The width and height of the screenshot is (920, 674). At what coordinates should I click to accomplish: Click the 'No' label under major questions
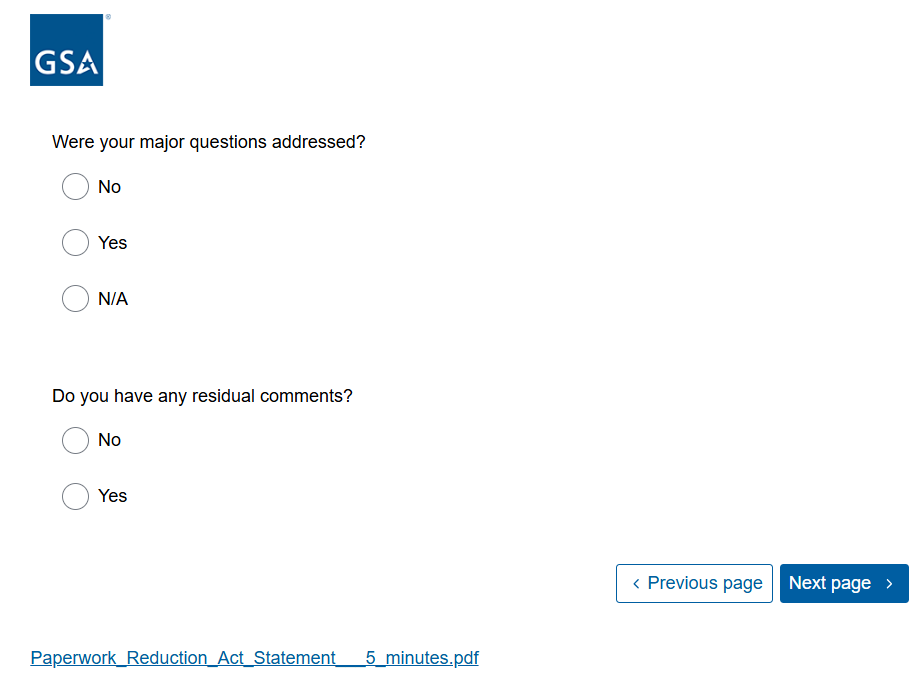(110, 187)
